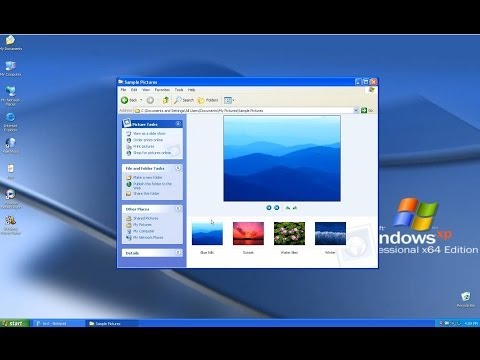
Task: Open the Favorites menu
Action: (162, 90)
